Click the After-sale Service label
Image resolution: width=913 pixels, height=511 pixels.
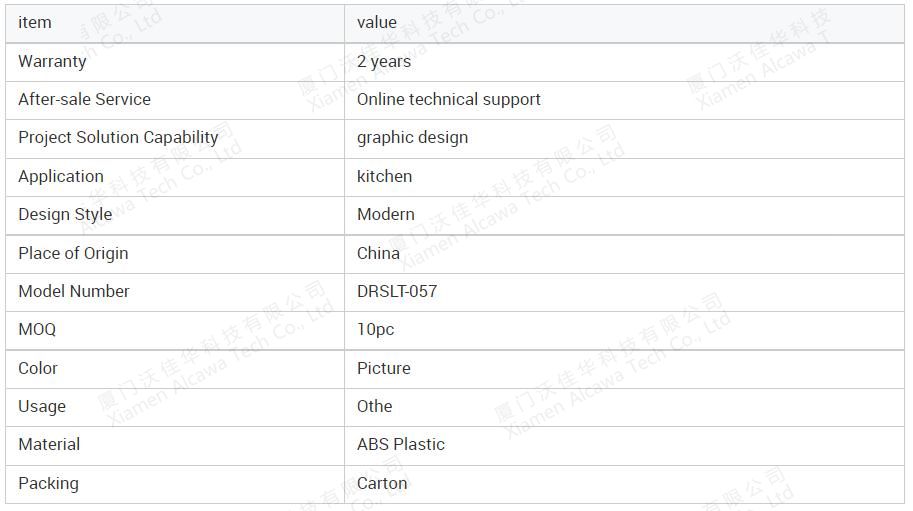click(x=84, y=100)
